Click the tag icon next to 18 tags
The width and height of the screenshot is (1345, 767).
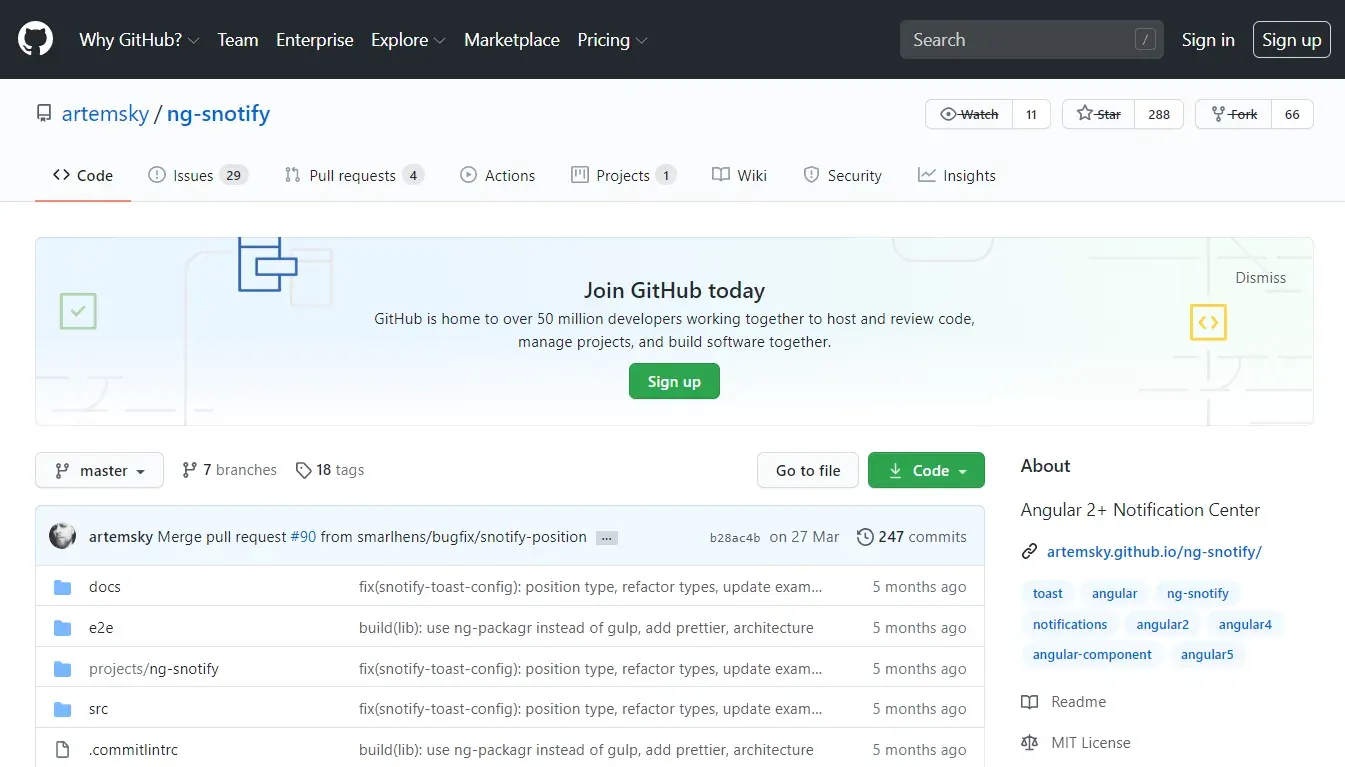304,470
